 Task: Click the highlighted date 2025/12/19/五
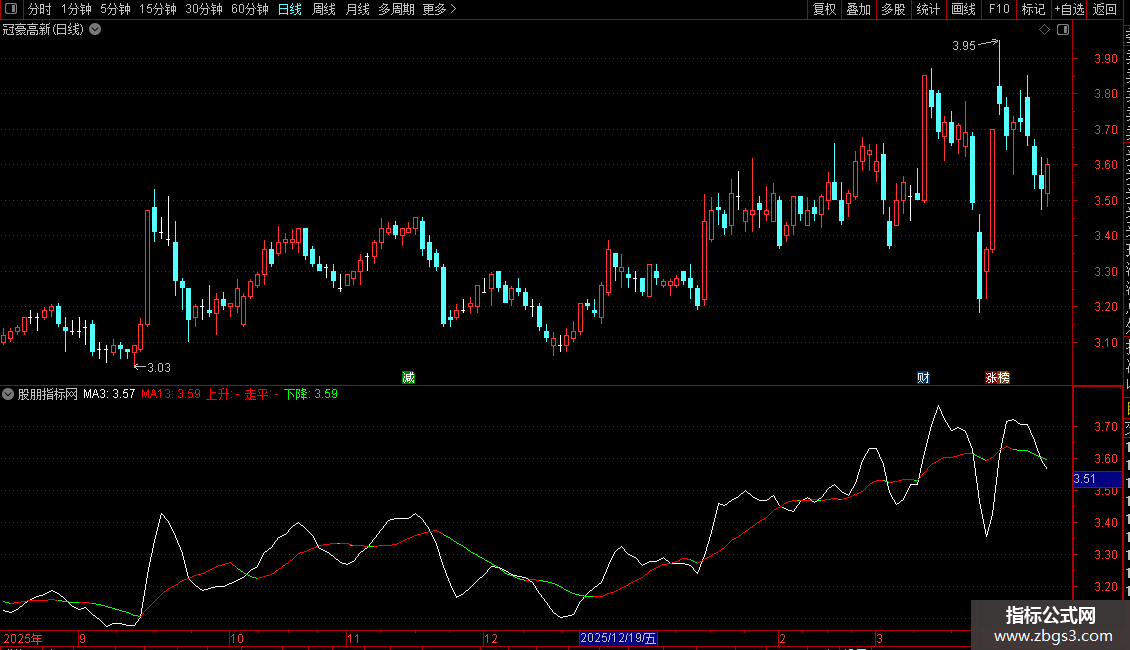(x=618, y=638)
